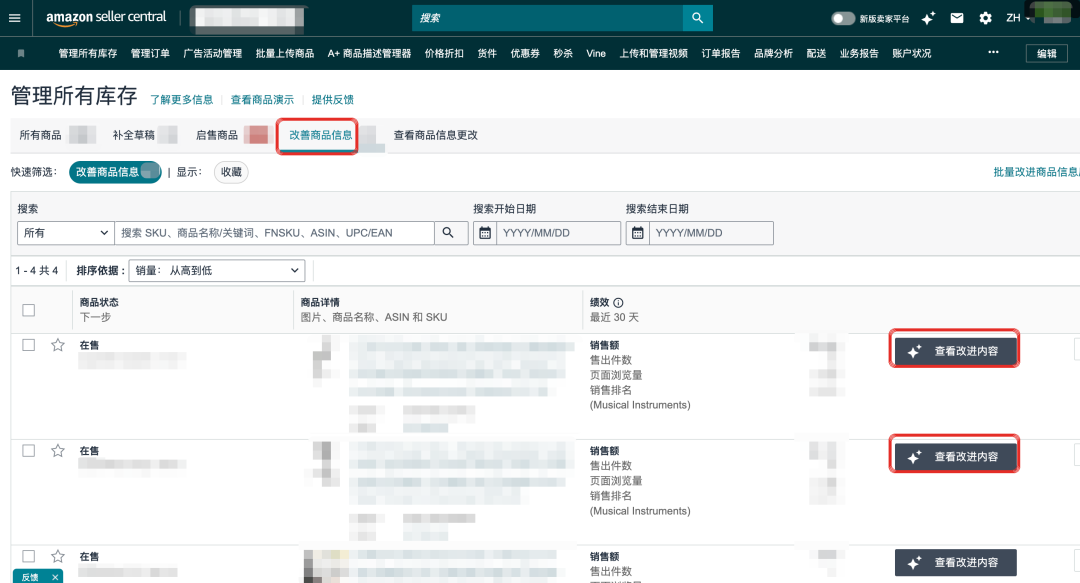Click 查看改进内容 for the second product
This screenshot has width=1080, height=583.
tap(955, 457)
